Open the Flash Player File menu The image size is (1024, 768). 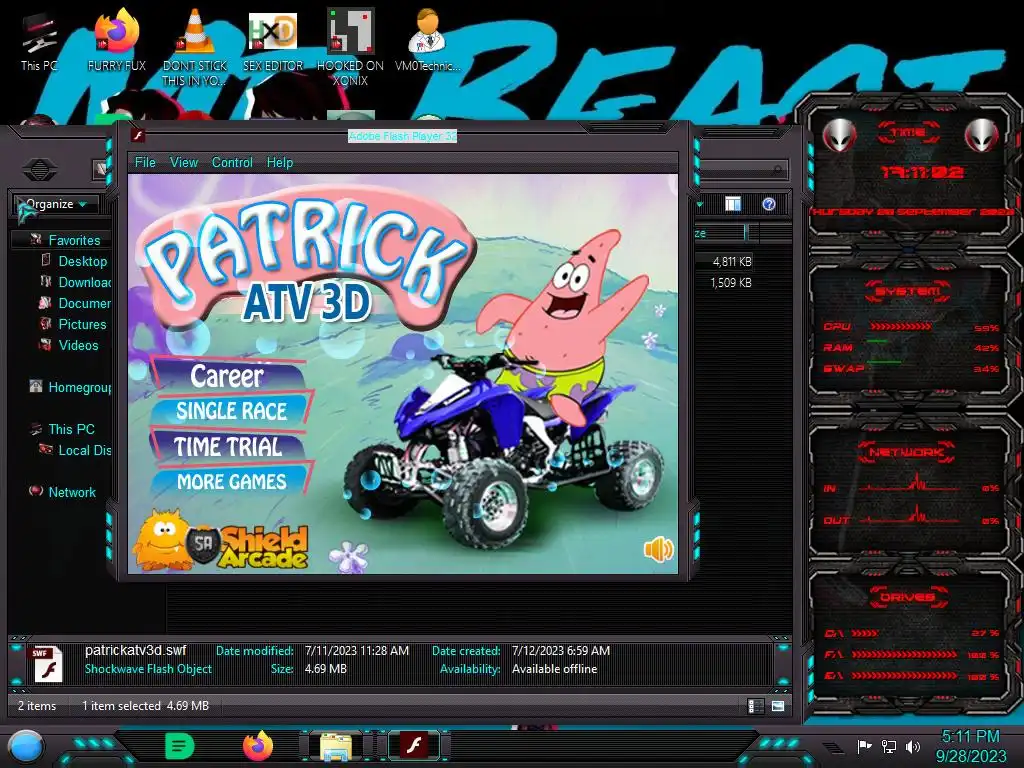145,163
